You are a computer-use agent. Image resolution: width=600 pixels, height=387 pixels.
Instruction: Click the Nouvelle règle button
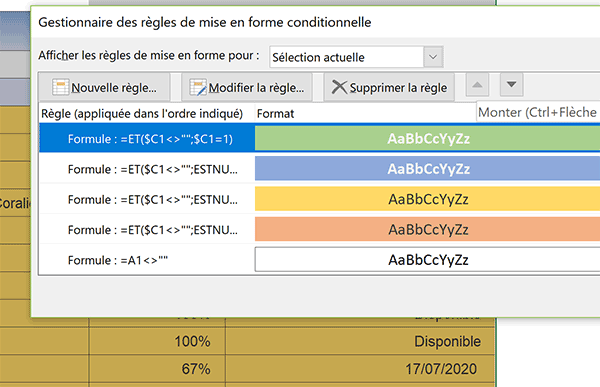(104, 88)
